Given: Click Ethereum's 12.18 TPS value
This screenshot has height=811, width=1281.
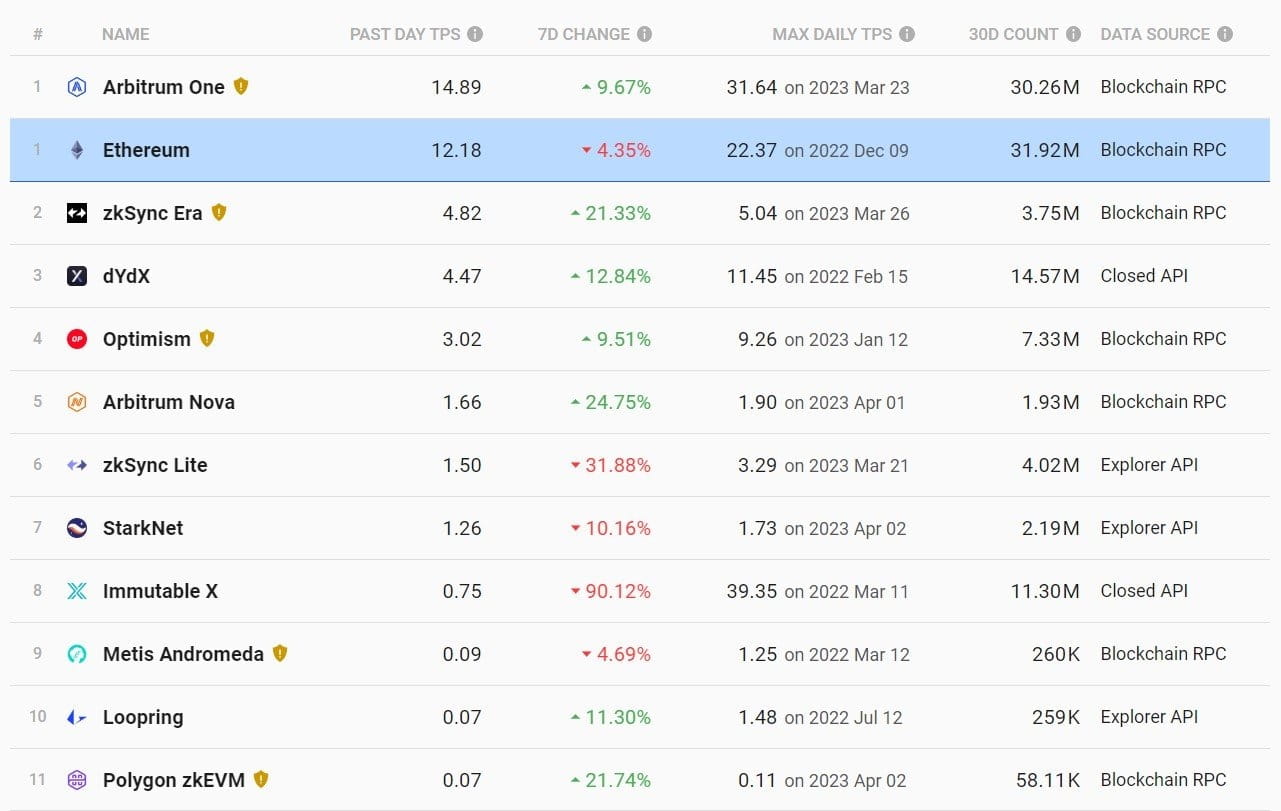Looking at the screenshot, I should pos(456,150).
